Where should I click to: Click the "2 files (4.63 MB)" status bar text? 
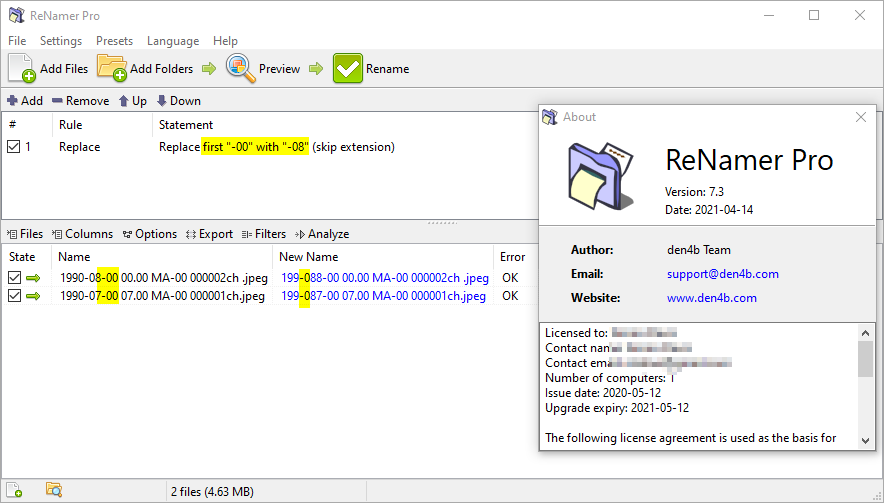point(212,492)
